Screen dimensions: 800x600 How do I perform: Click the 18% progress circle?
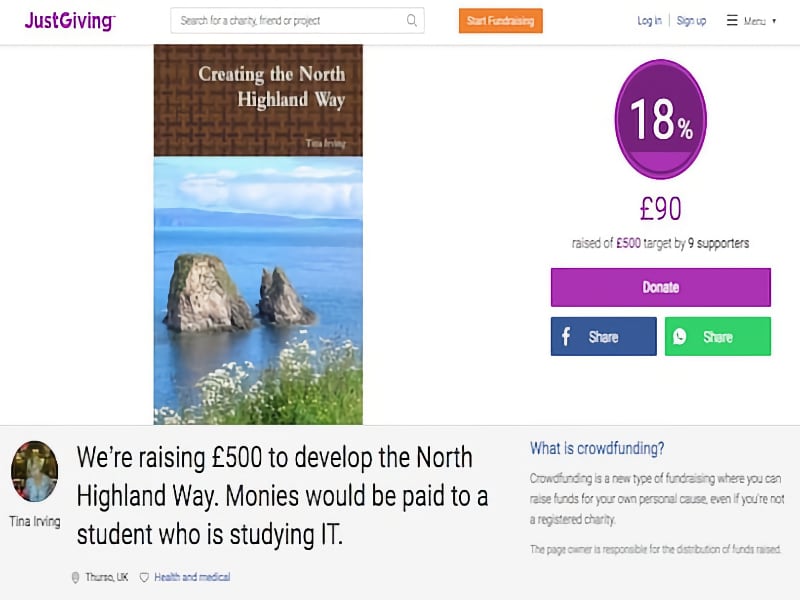point(660,118)
